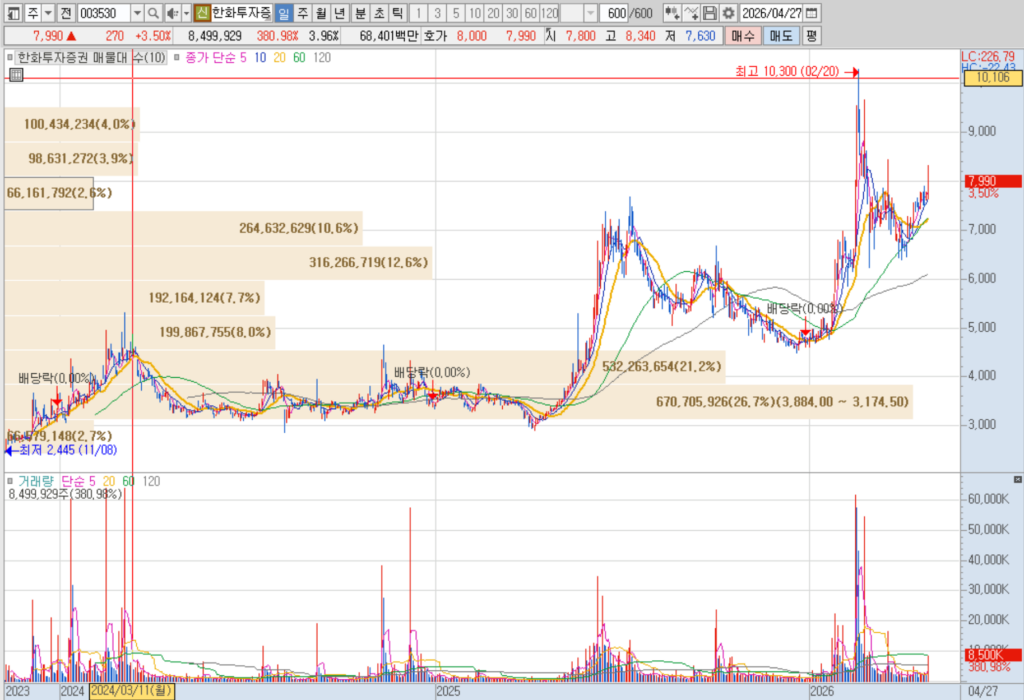
Task: Select minute (분) chart period
Action: 360,13
